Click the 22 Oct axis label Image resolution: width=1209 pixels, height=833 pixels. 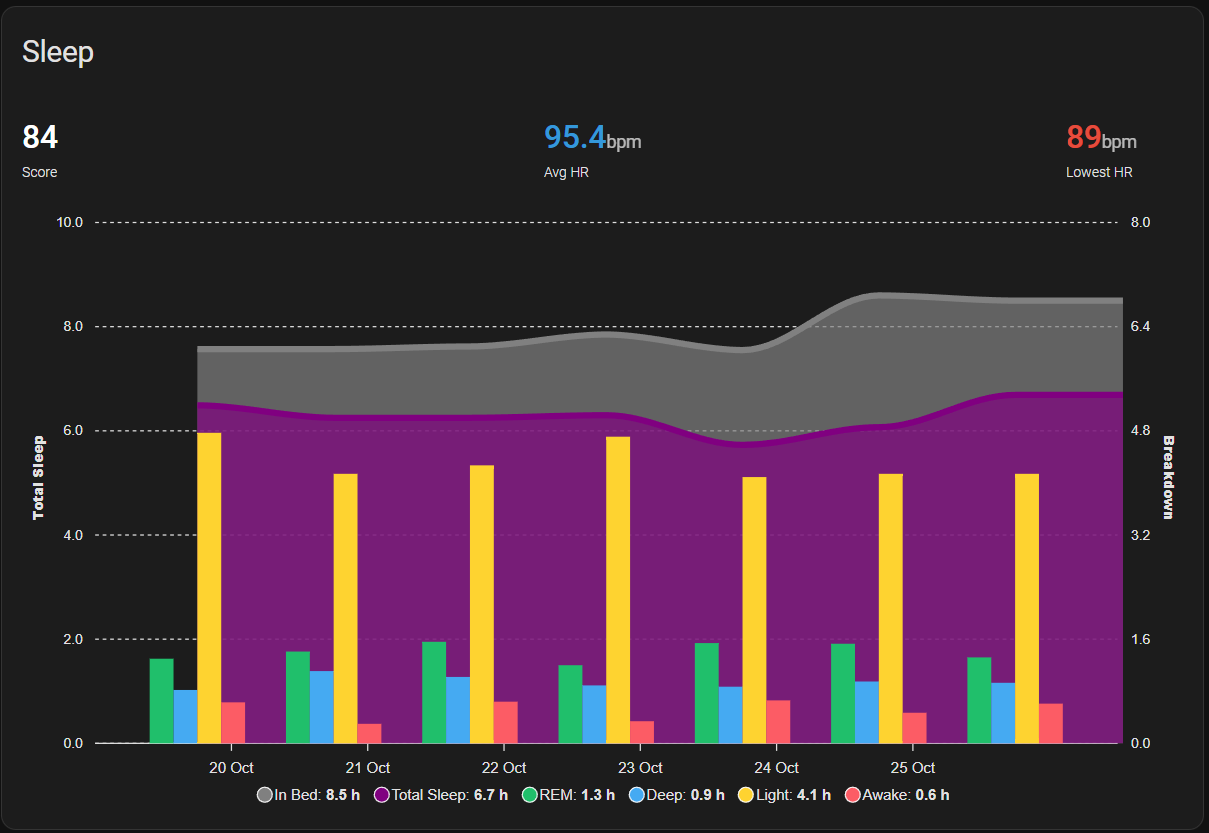tap(503, 768)
